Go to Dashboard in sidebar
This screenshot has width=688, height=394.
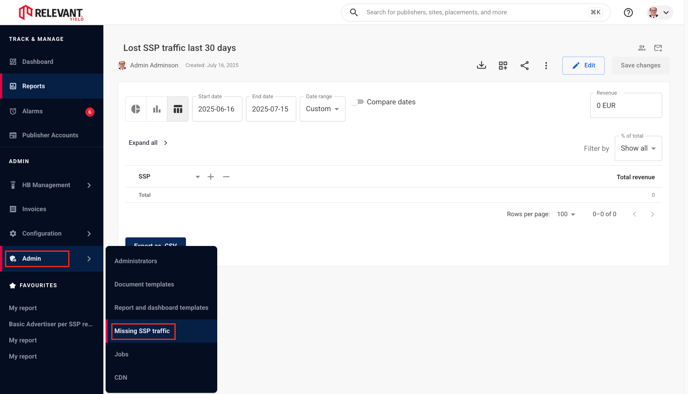click(38, 61)
